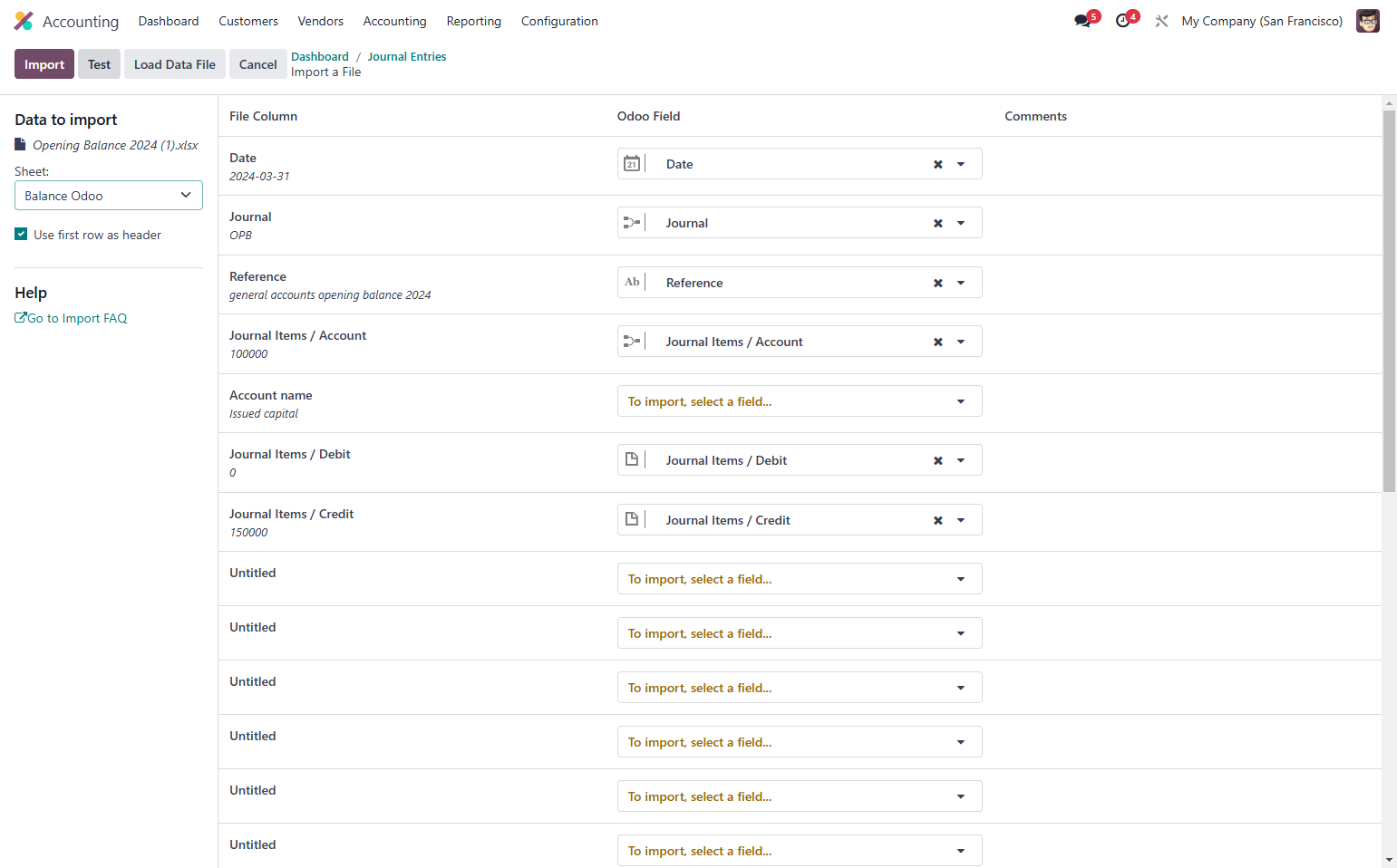1397x868 pixels.
Task: Open the Reporting menu
Action: pos(473,21)
